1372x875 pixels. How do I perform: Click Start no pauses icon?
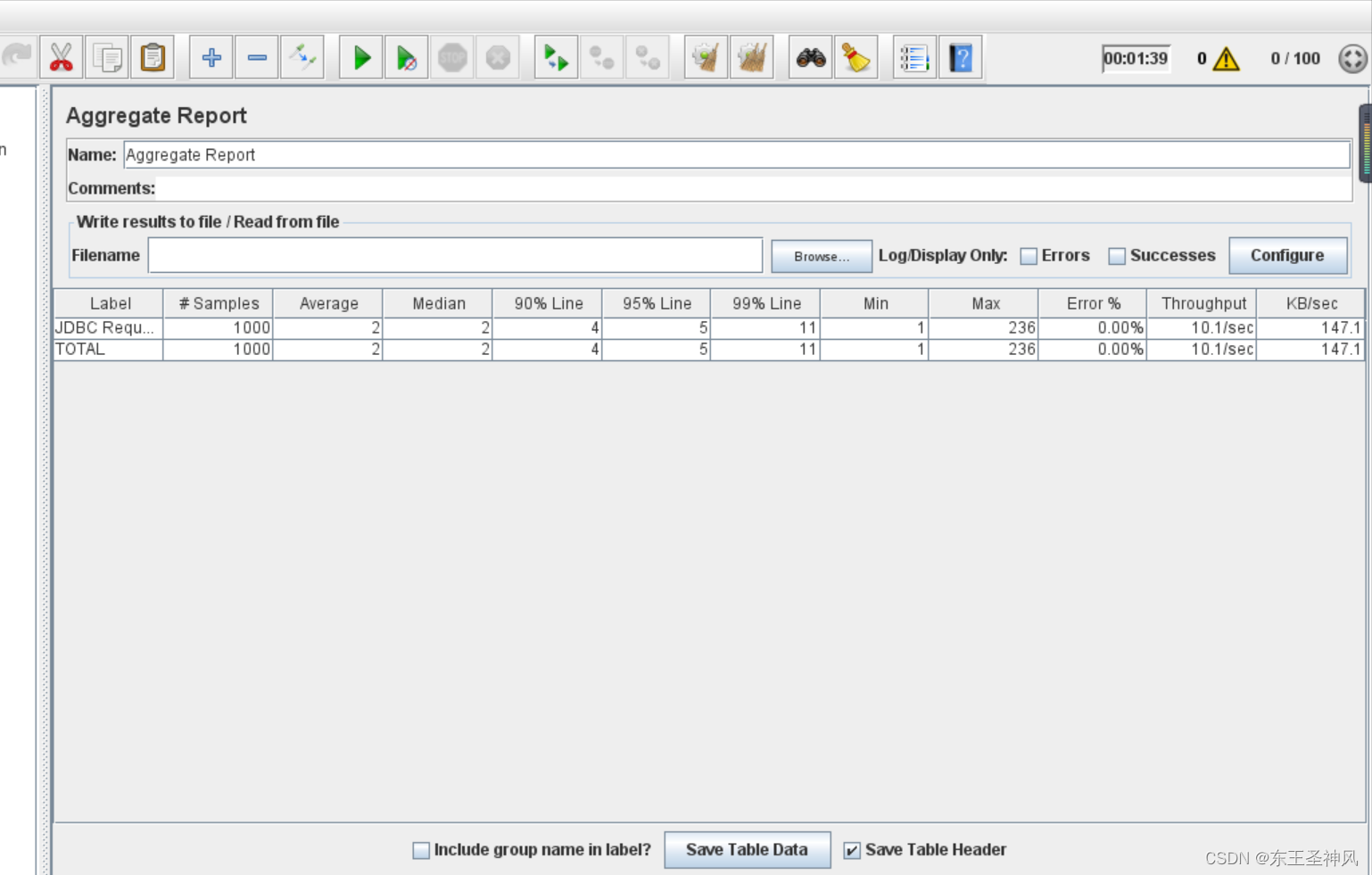click(407, 58)
